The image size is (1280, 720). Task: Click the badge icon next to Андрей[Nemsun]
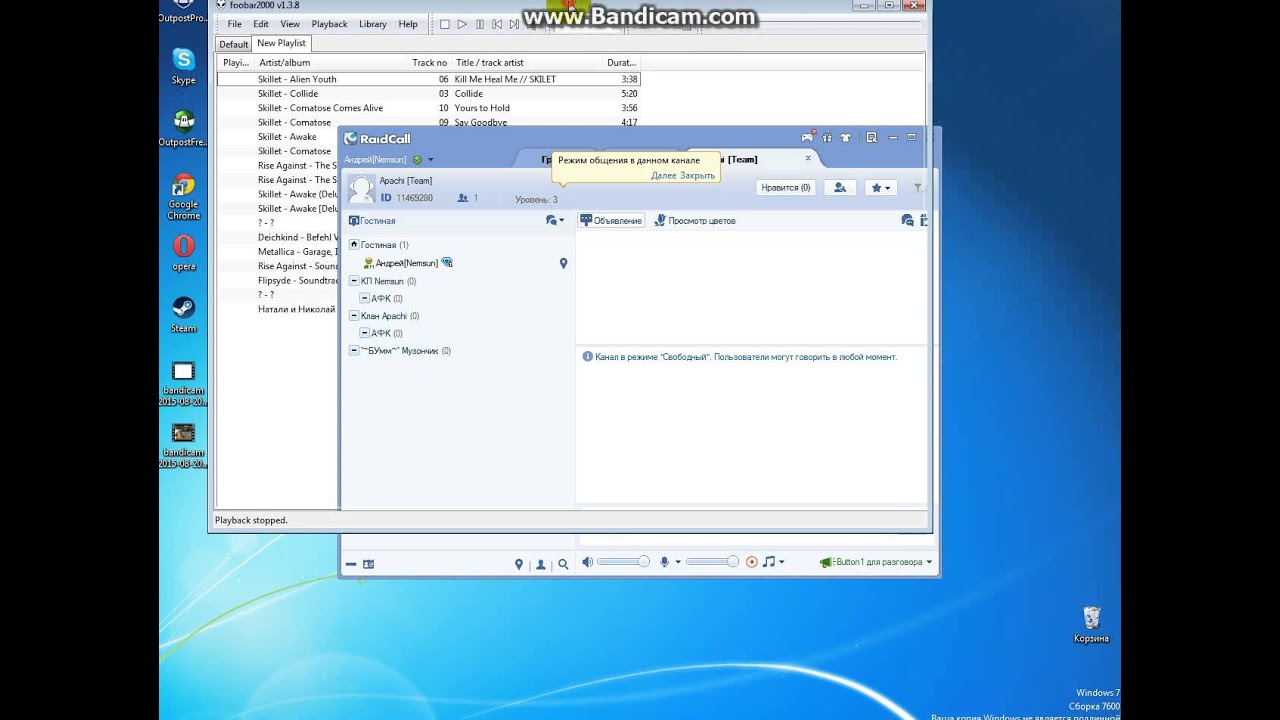pos(447,263)
